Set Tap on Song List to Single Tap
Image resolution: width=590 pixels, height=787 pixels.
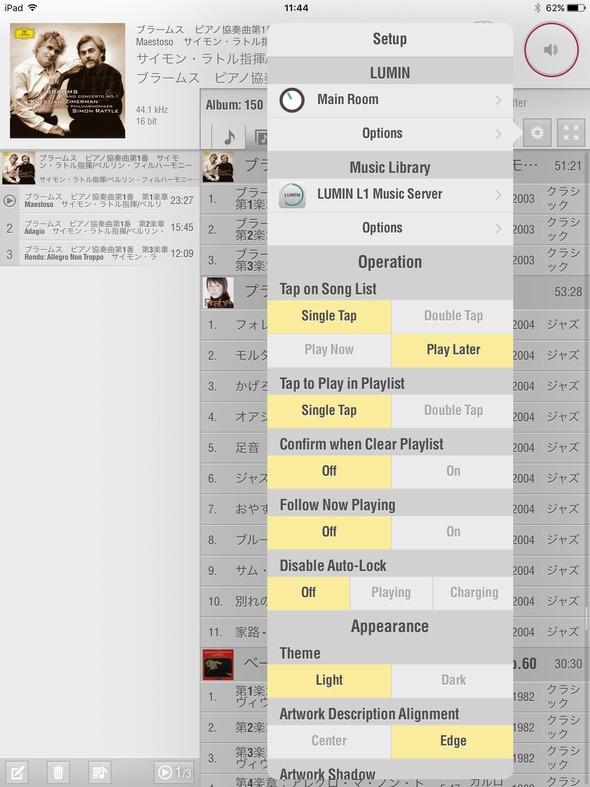(x=329, y=316)
